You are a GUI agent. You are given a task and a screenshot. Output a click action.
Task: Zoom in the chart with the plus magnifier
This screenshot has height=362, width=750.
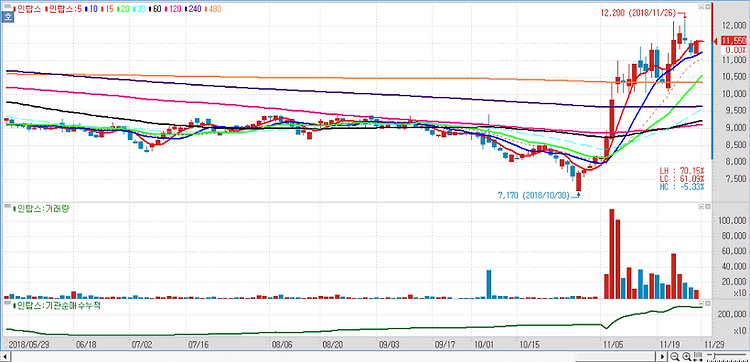(687, 357)
